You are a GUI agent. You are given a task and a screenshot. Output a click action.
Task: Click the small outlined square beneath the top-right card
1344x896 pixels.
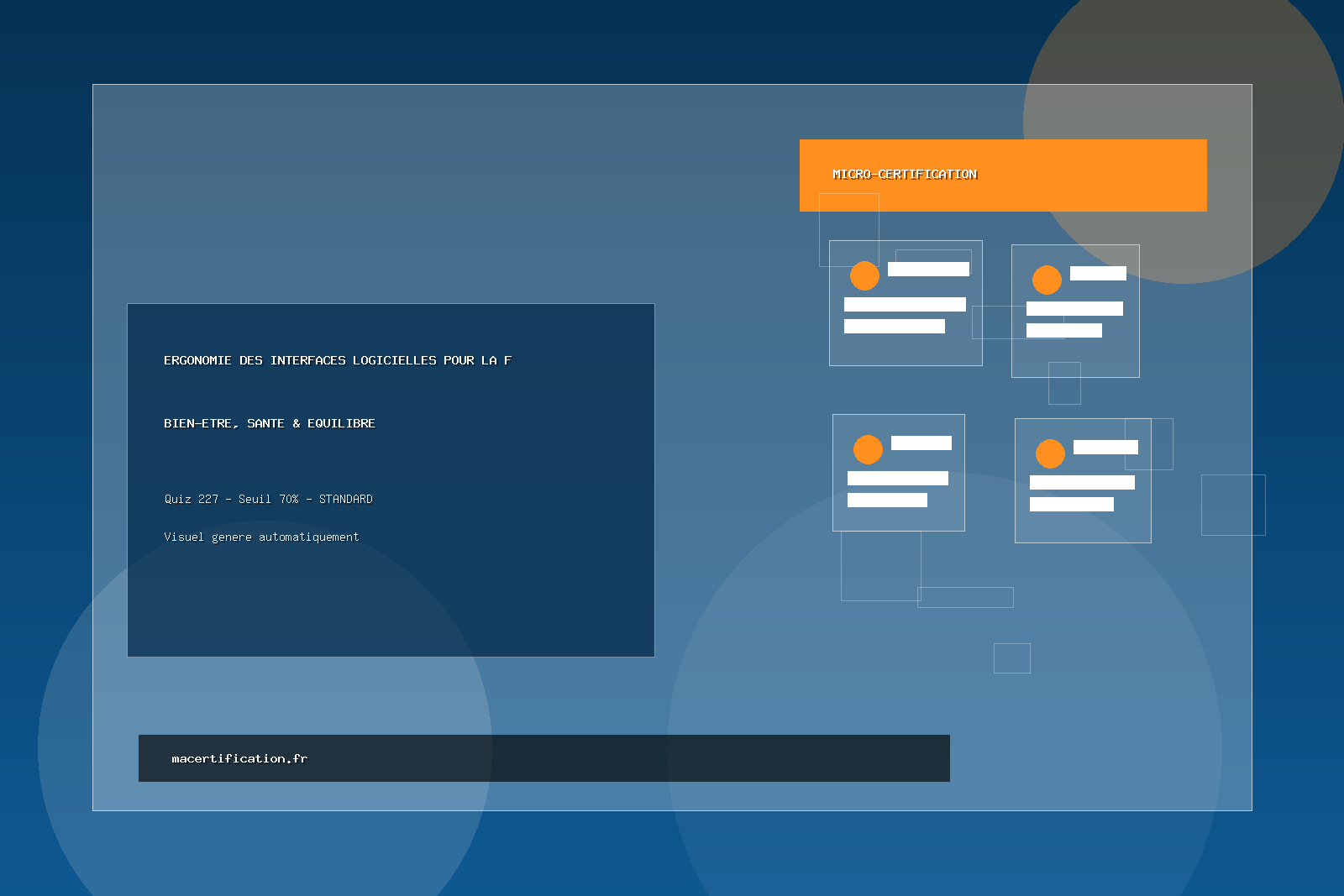tap(1064, 384)
